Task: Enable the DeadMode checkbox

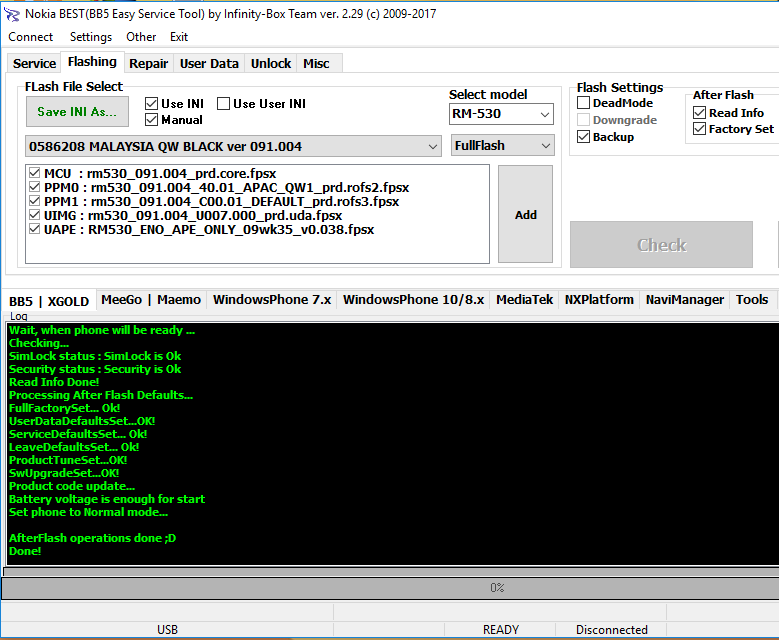Action: (584, 103)
